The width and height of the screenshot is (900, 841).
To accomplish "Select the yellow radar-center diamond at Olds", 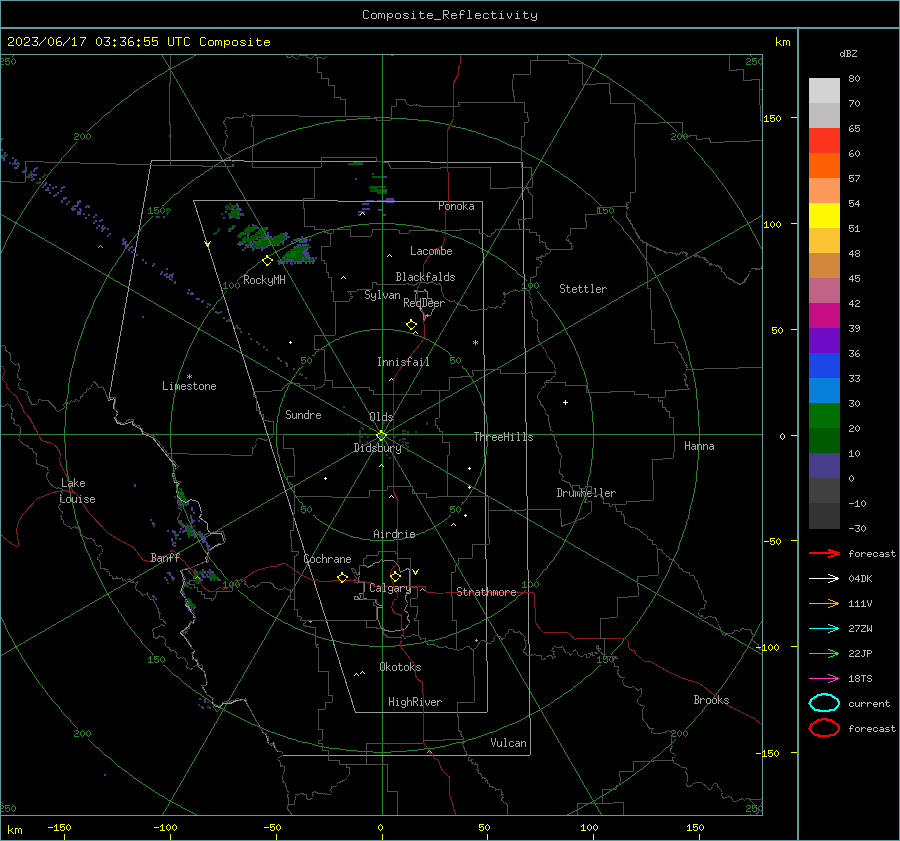I will point(381,436).
